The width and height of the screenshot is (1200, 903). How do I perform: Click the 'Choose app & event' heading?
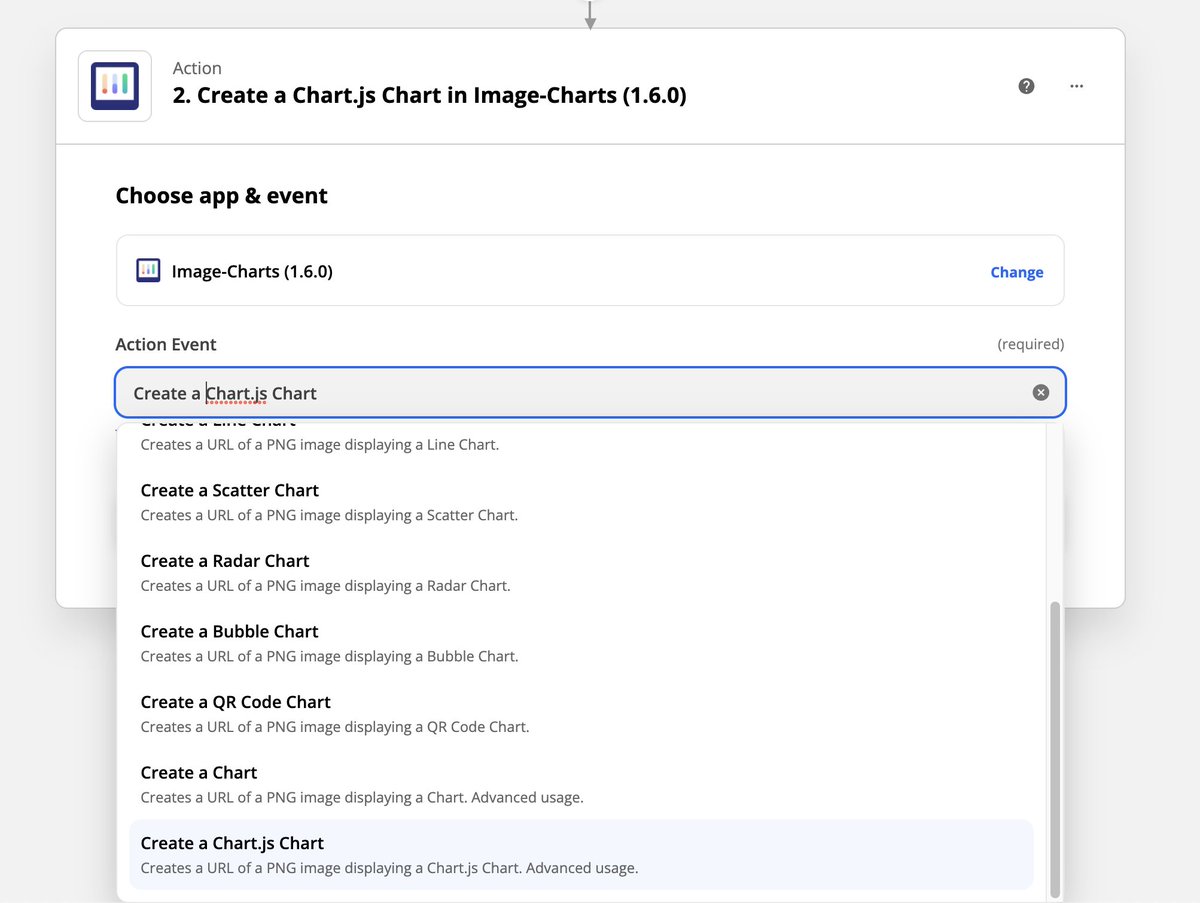tap(222, 195)
